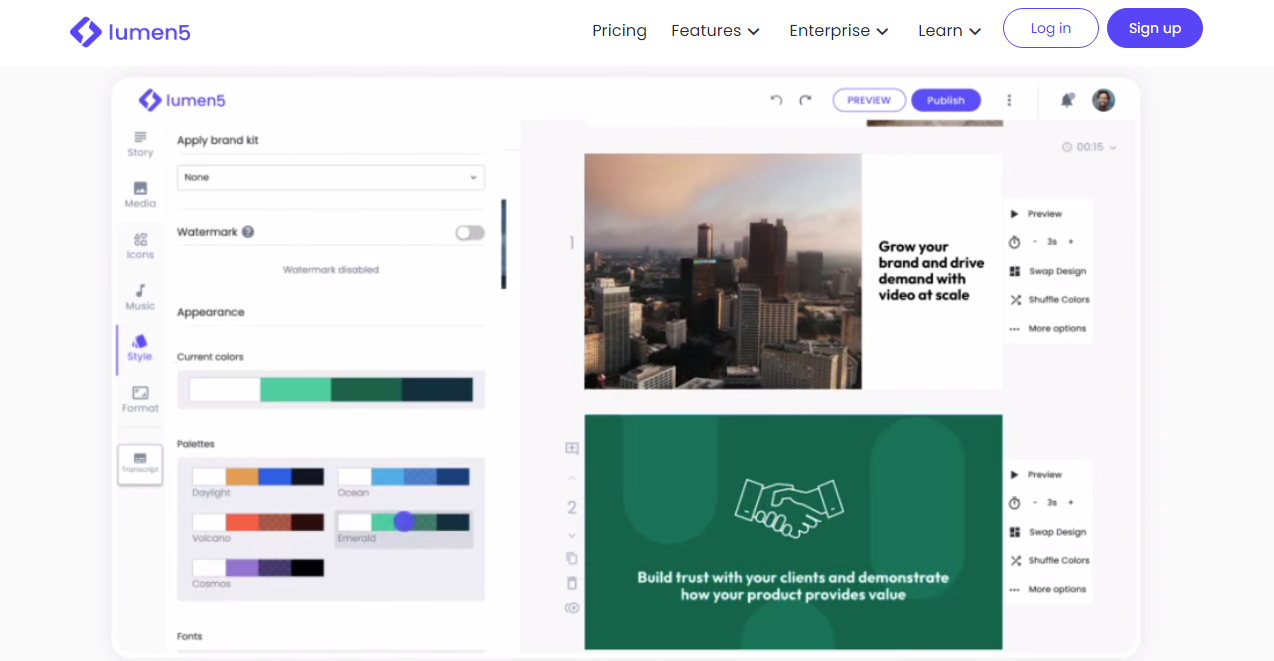Click Shuffle Colors for scene 2
The width and height of the screenshot is (1274, 661).
1049,561
